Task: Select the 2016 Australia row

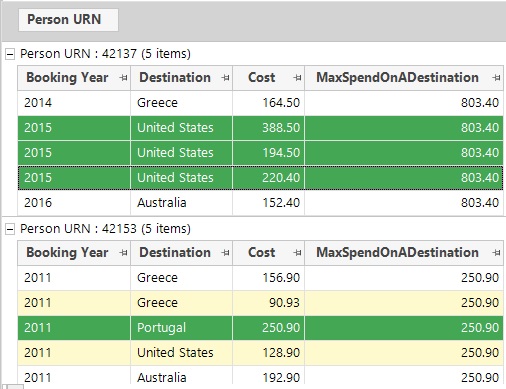Action: 260,203
